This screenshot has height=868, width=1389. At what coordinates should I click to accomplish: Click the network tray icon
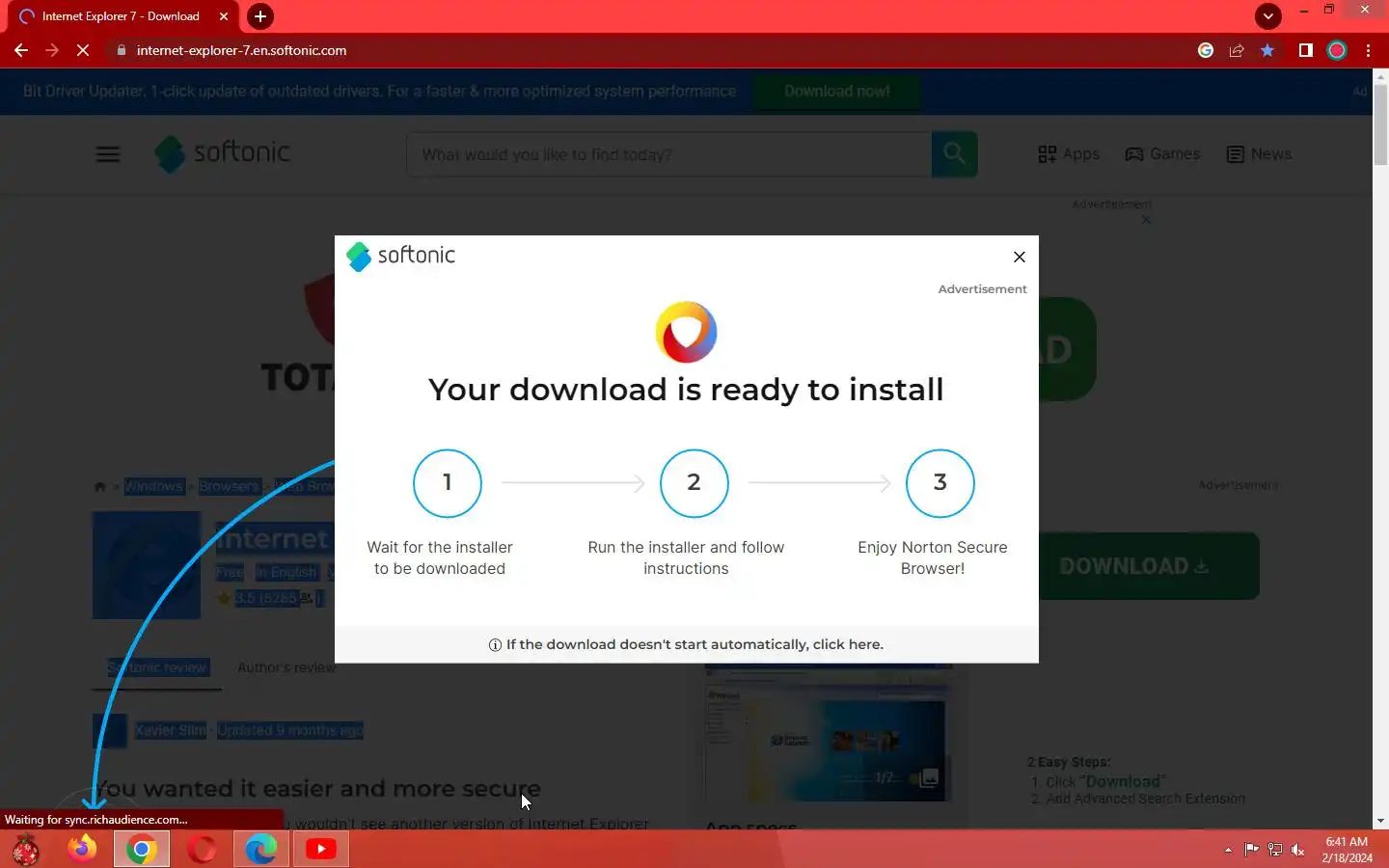click(1274, 850)
